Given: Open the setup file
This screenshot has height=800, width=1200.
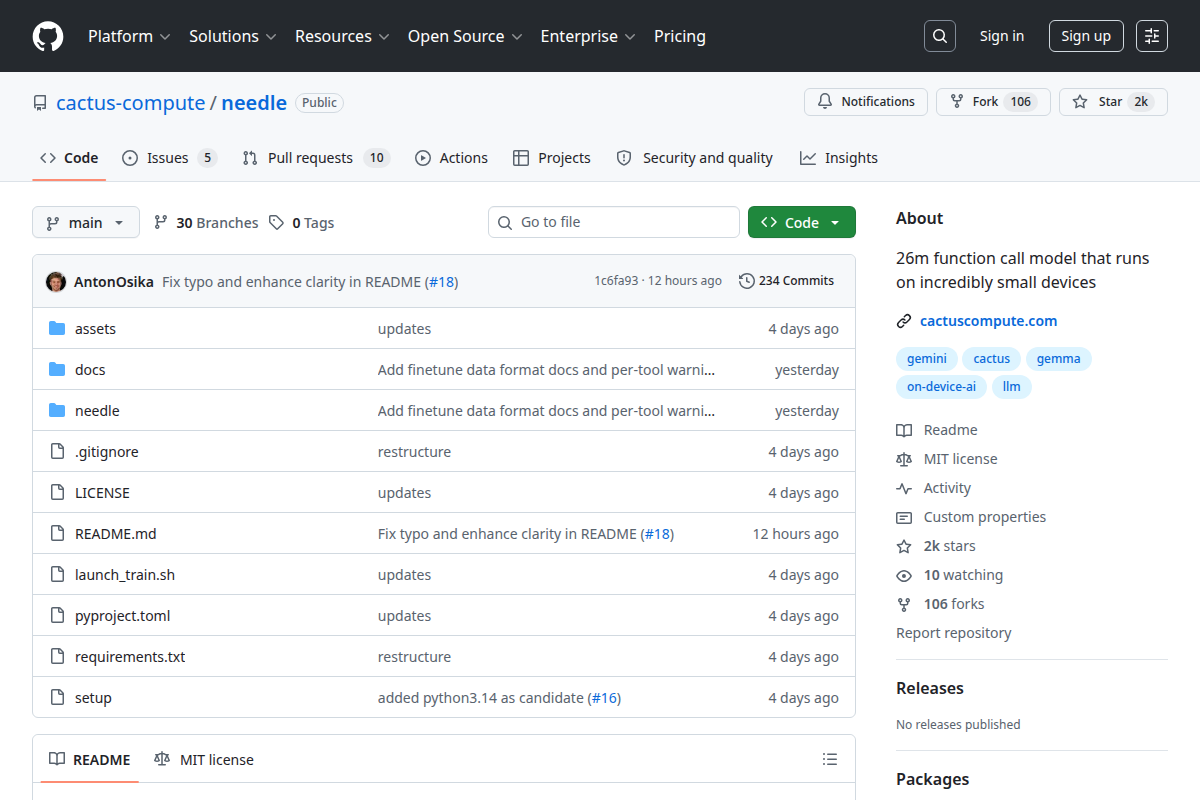Looking at the screenshot, I should point(93,698).
